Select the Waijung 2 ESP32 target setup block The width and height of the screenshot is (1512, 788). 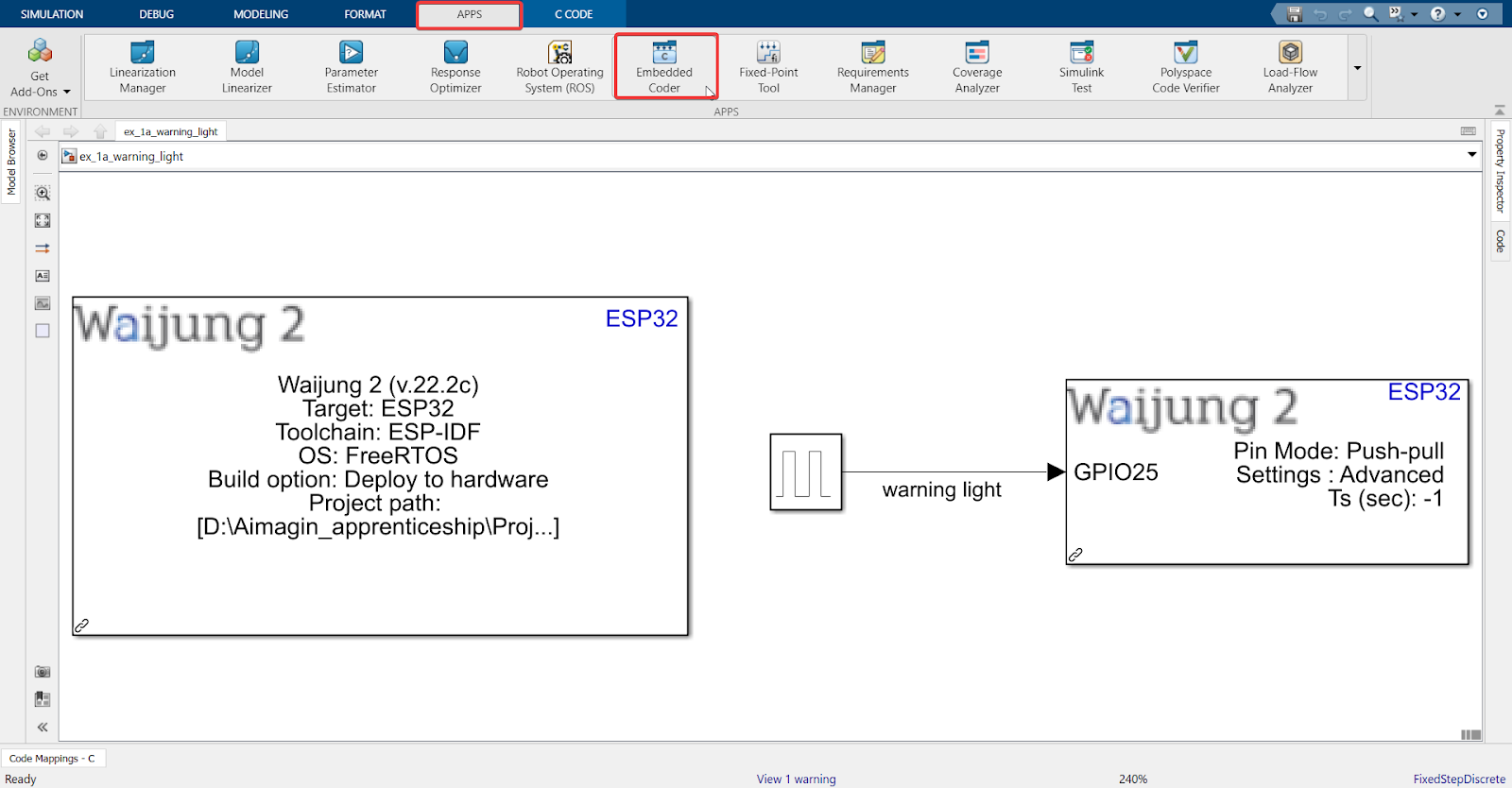pyautogui.click(x=380, y=466)
